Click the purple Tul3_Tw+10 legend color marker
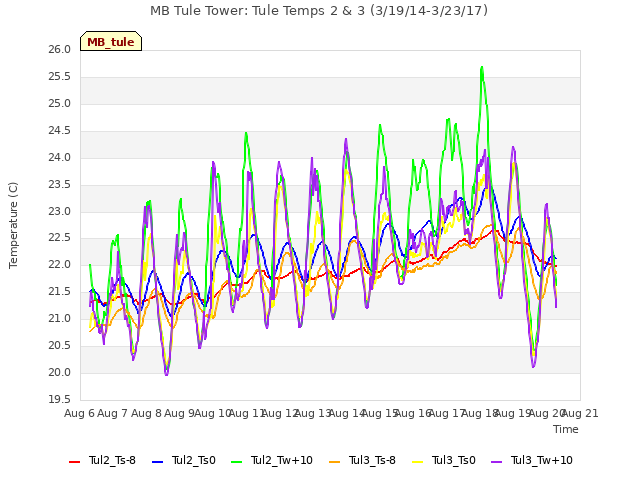 point(497,462)
